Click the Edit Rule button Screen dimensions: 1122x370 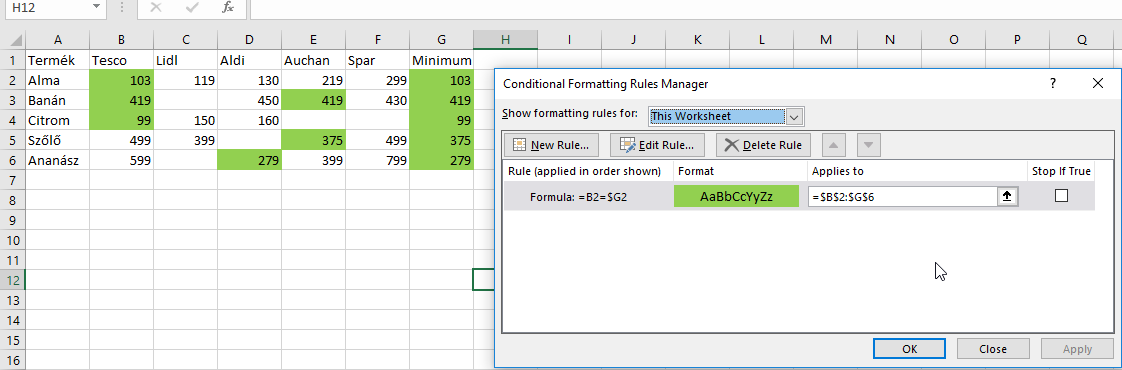tap(657, 145)
